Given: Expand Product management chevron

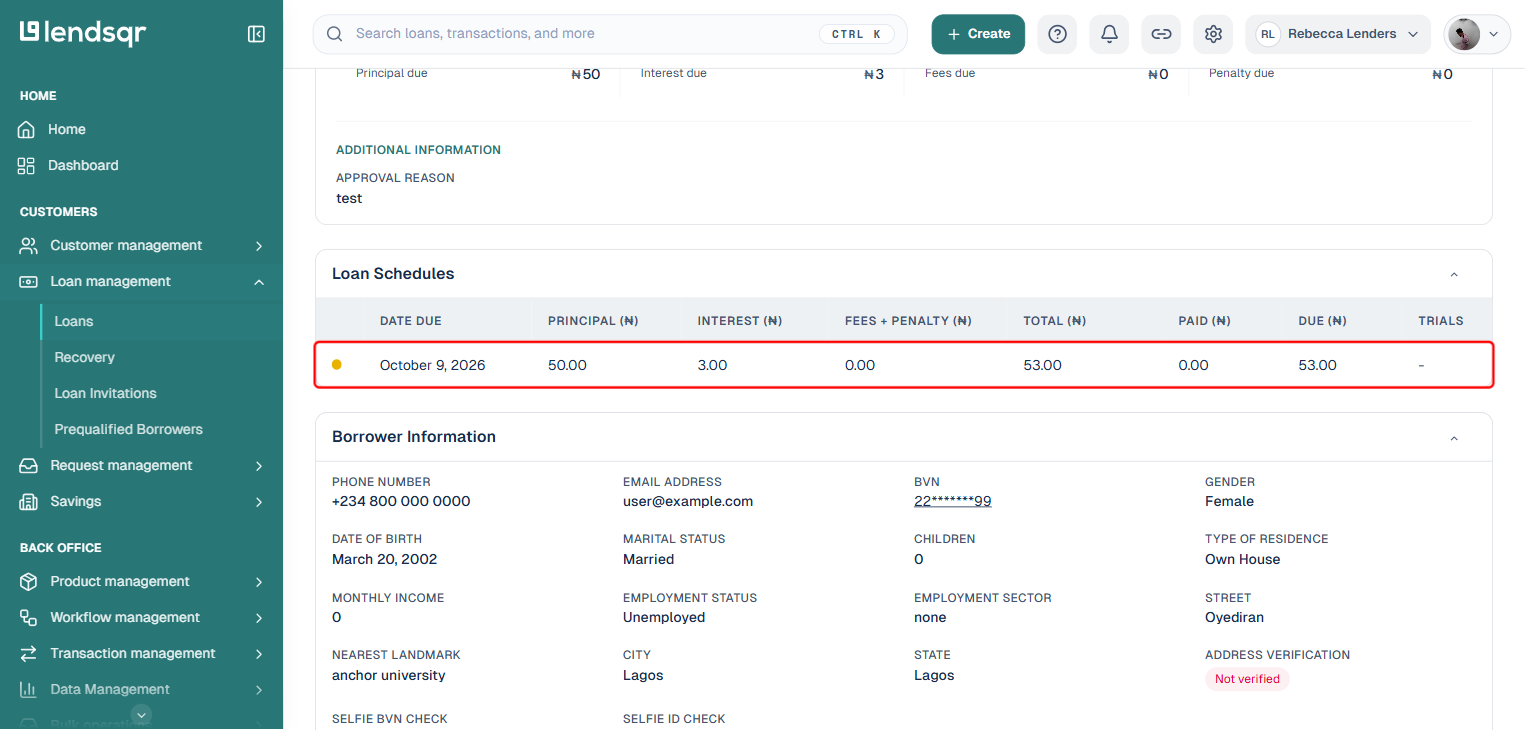Looking at the screenshot, I should pos(259,582).
